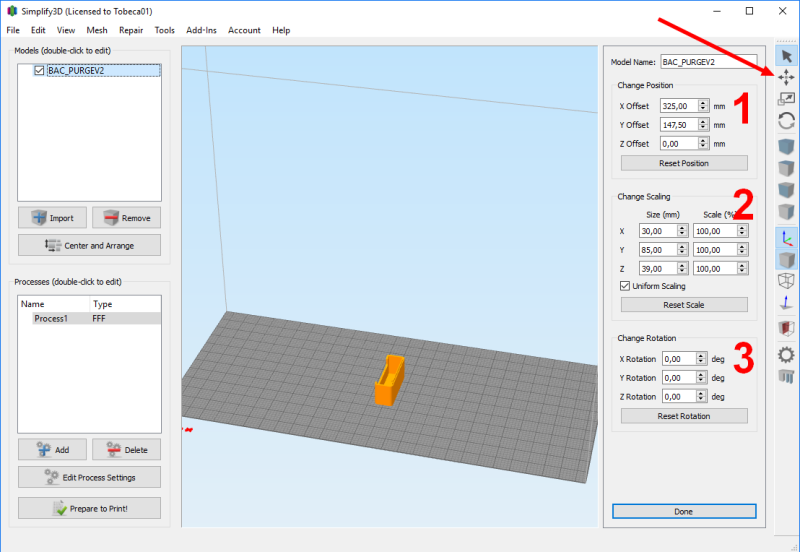Image resolution: width=800 pixels, height=552 pixels.
Task: Choose the Rotate Models tool
Action: coord(787,121)
